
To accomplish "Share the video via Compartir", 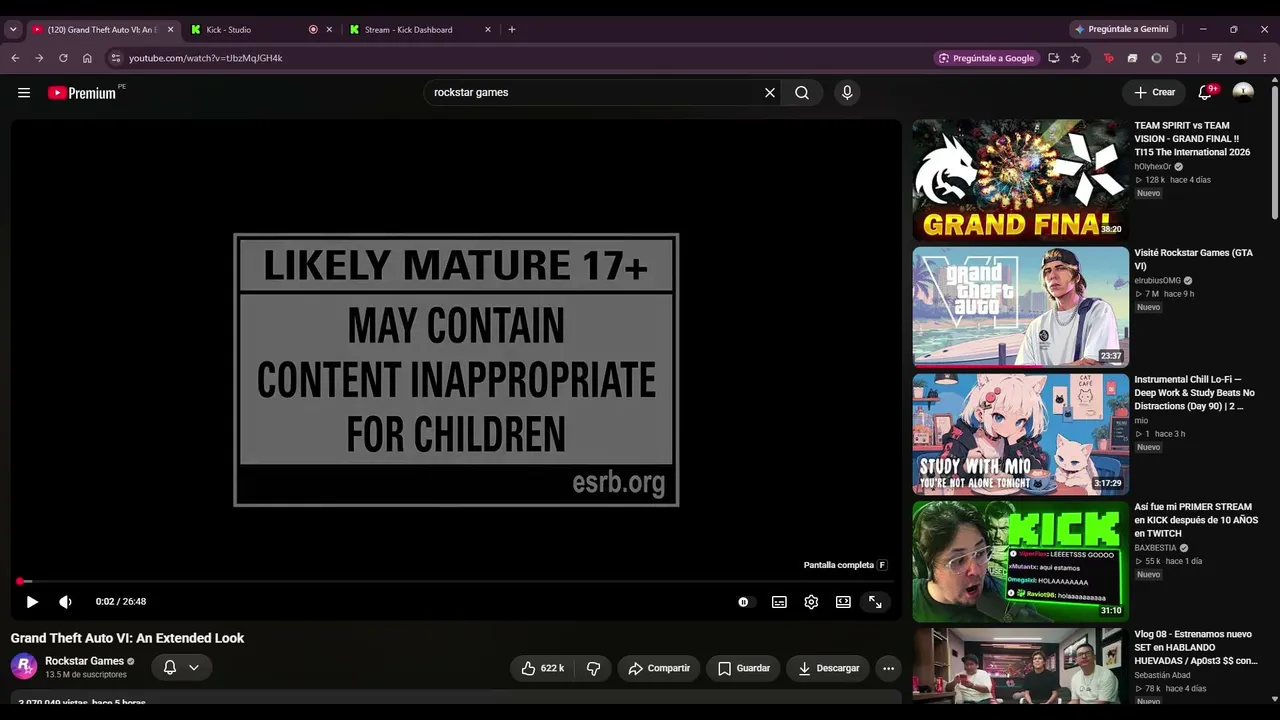I will 659,668.
